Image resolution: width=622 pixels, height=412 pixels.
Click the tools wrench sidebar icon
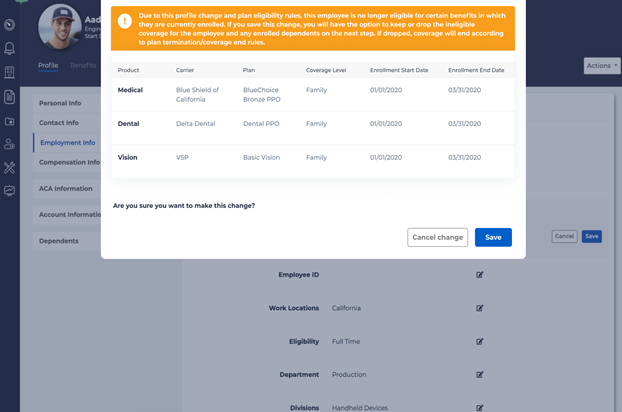point(9,168)
